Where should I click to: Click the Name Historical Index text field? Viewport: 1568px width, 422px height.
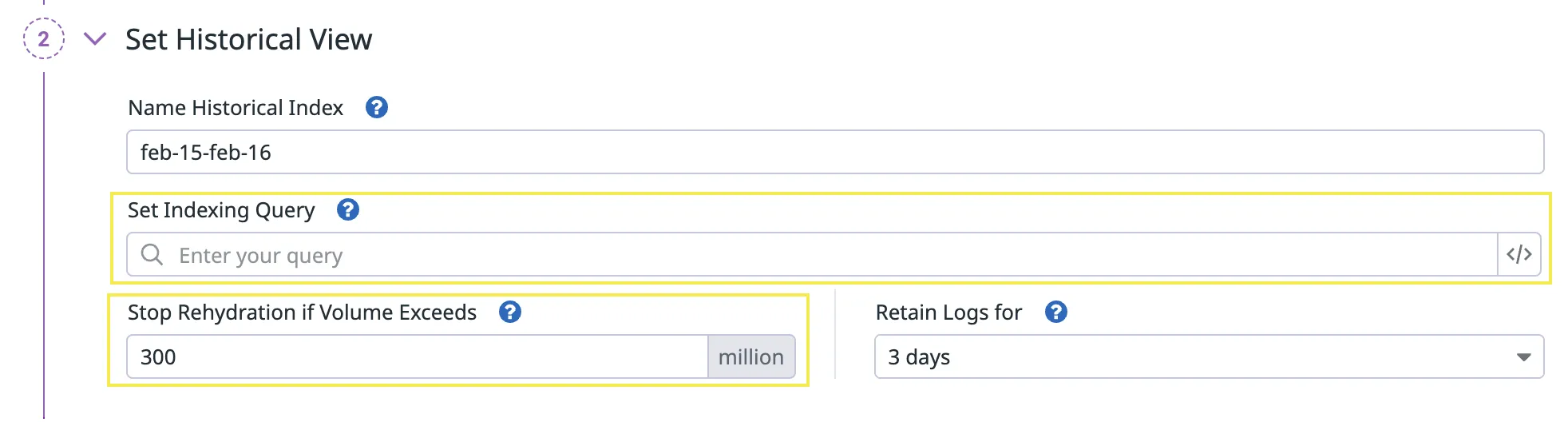pyautogui.click(x=834, y=152)
